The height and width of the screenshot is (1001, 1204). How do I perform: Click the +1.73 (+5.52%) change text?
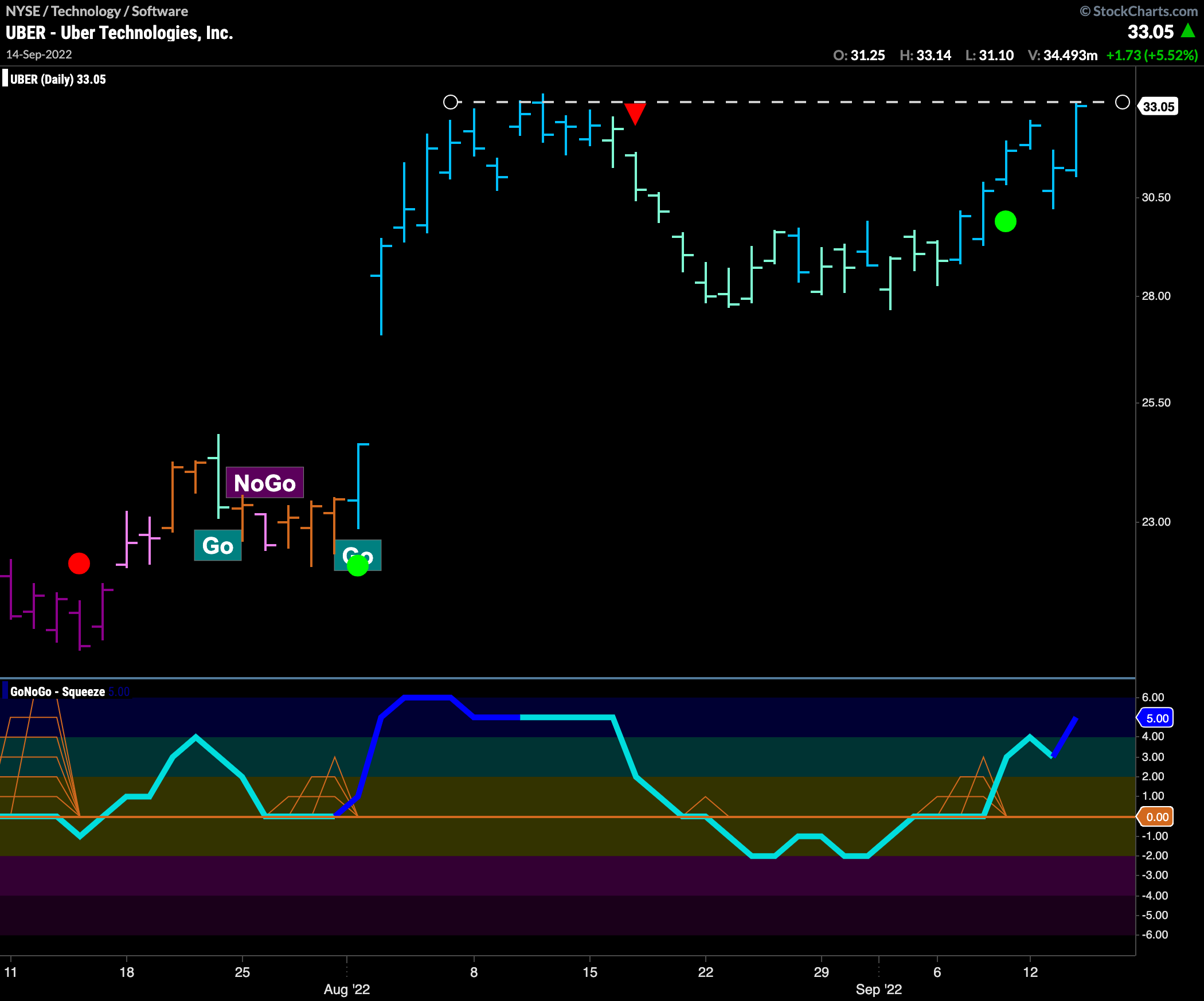[1152, 55]
